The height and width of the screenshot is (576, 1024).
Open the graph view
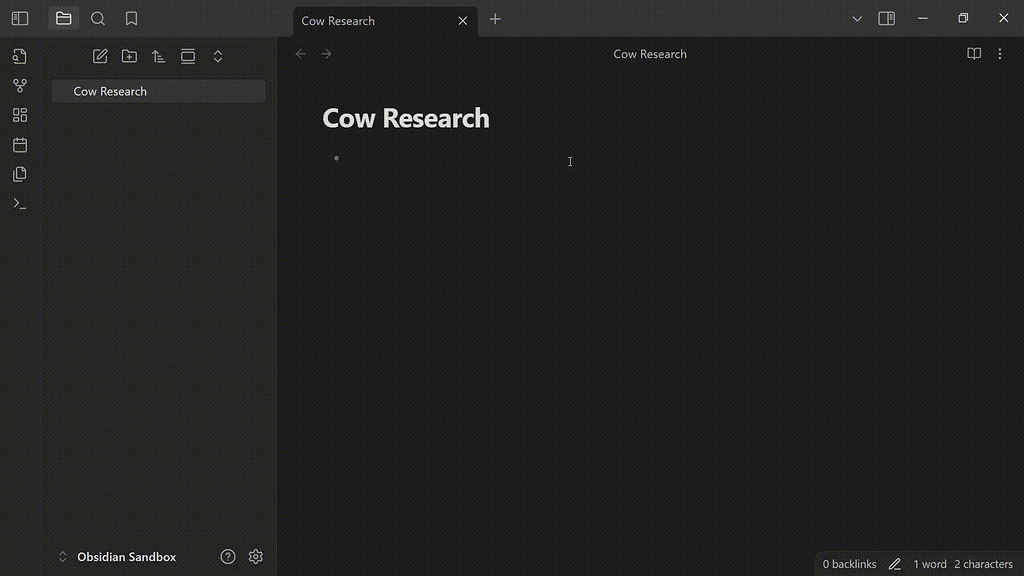20,85
